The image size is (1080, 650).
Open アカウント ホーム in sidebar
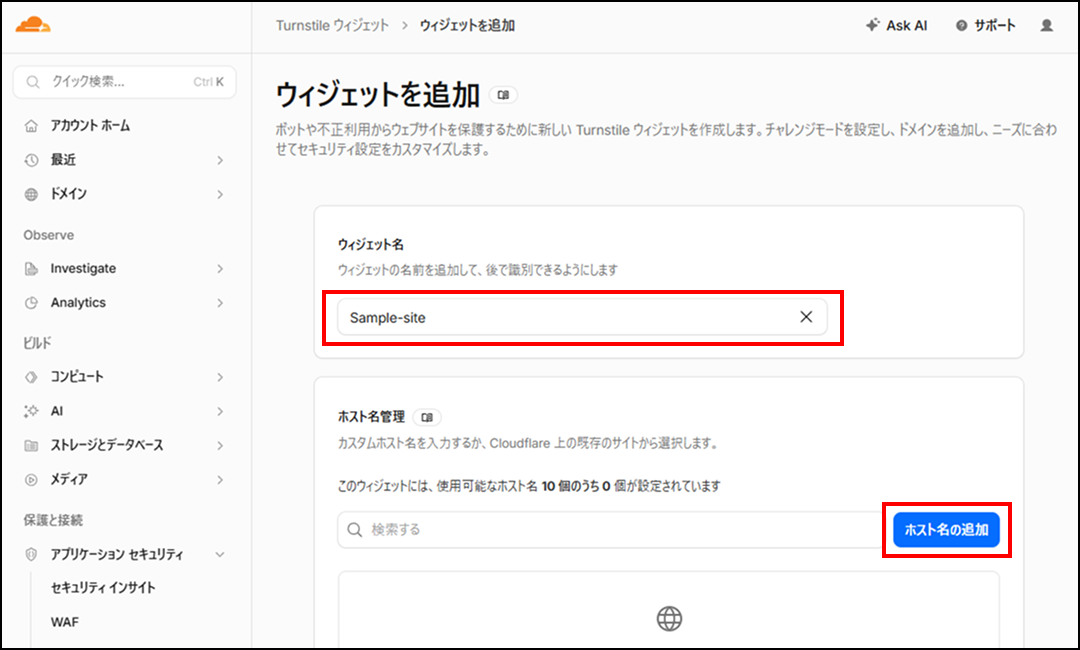[90, 126]
